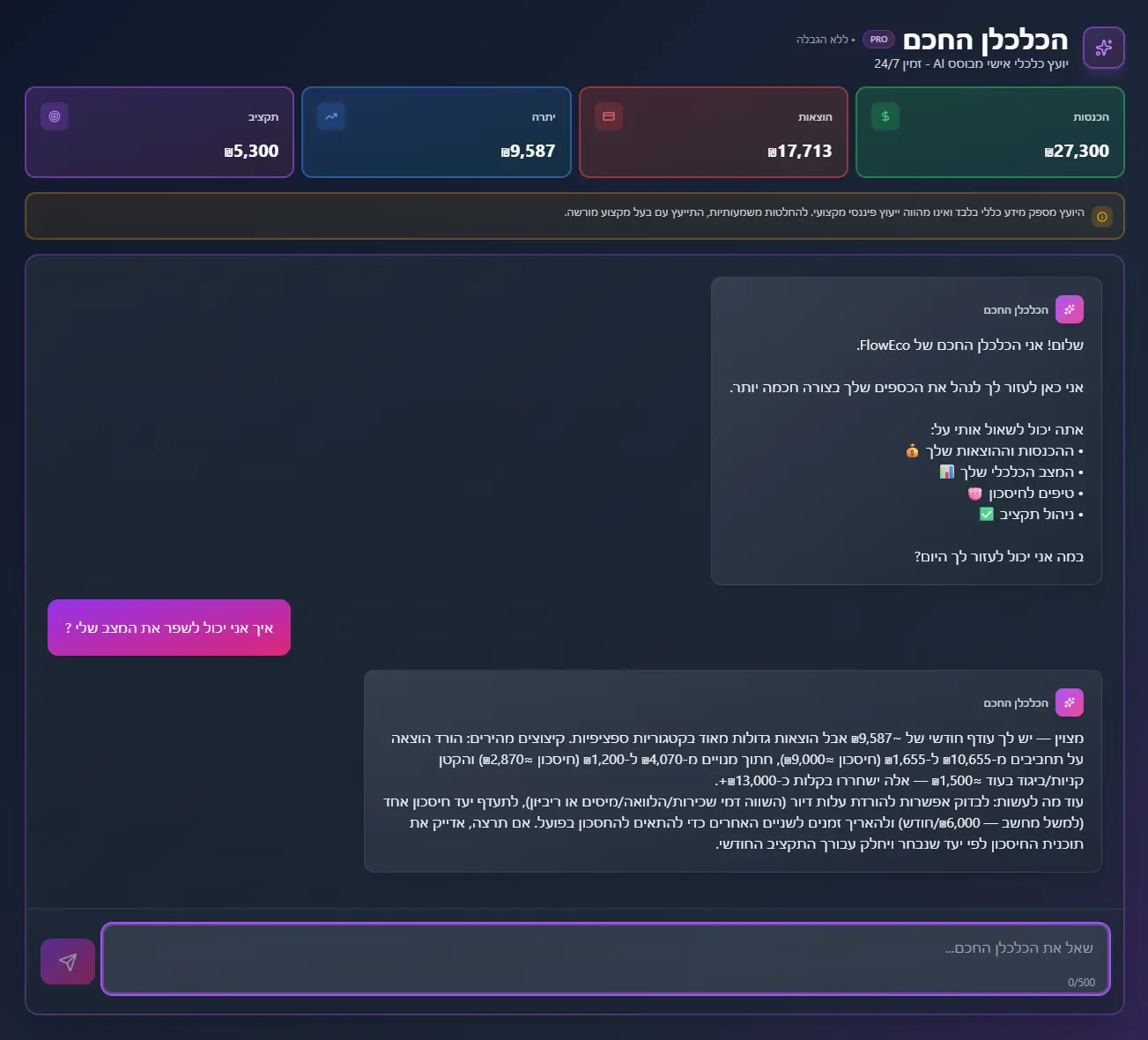Click the red credit card icon on הוצאות card
1148x1040 pixels.
(608, 116)
